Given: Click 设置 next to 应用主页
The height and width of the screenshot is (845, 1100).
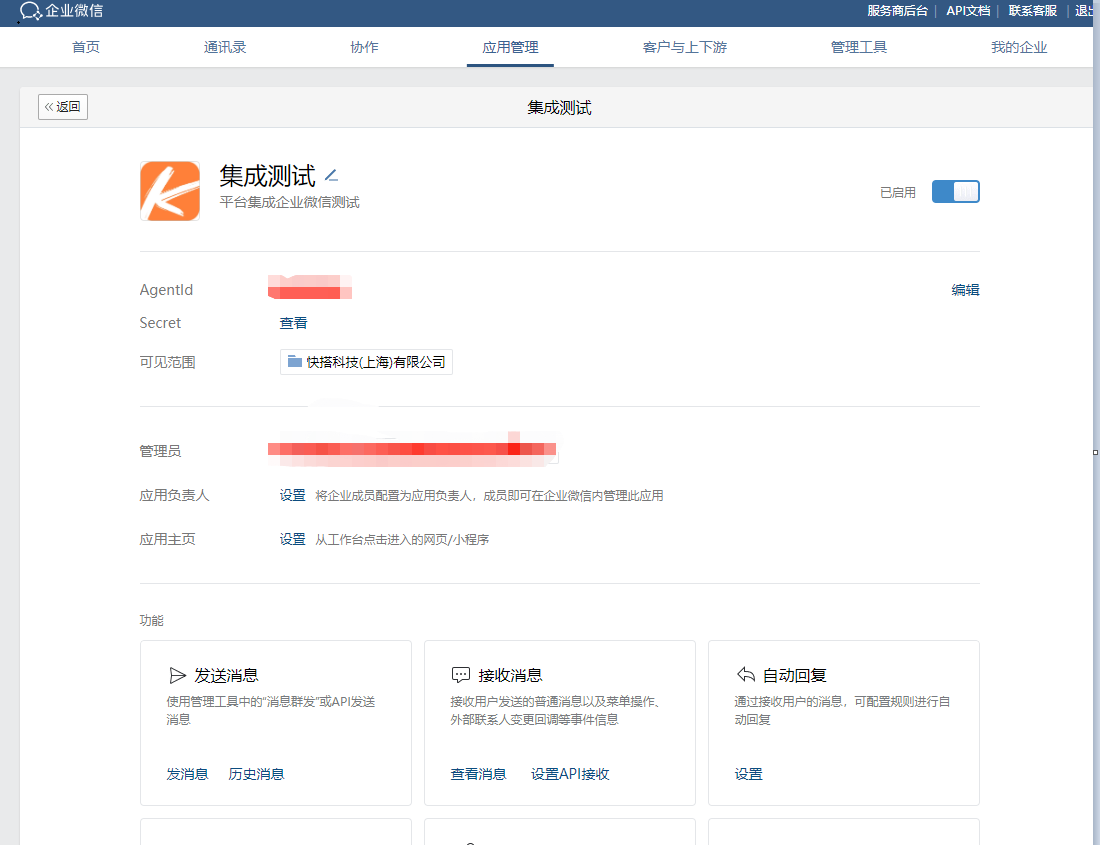Looking at the screenshot, I should coord(292,539).
